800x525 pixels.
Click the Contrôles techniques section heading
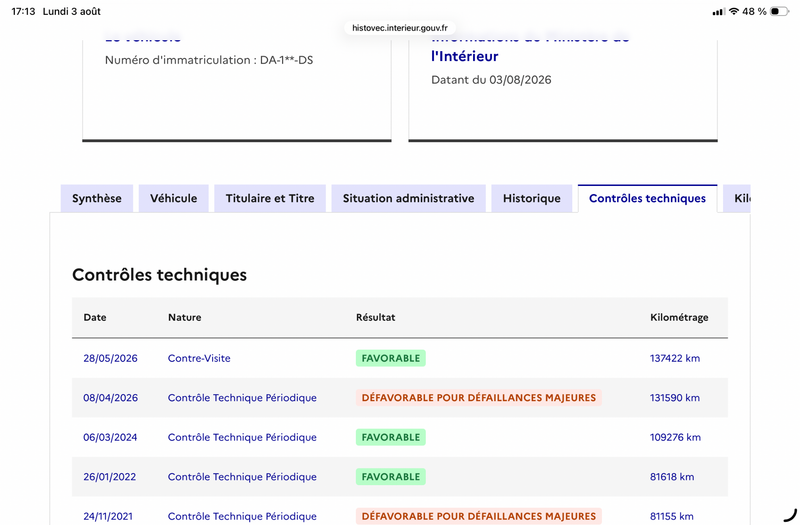[x=159, y=274]
